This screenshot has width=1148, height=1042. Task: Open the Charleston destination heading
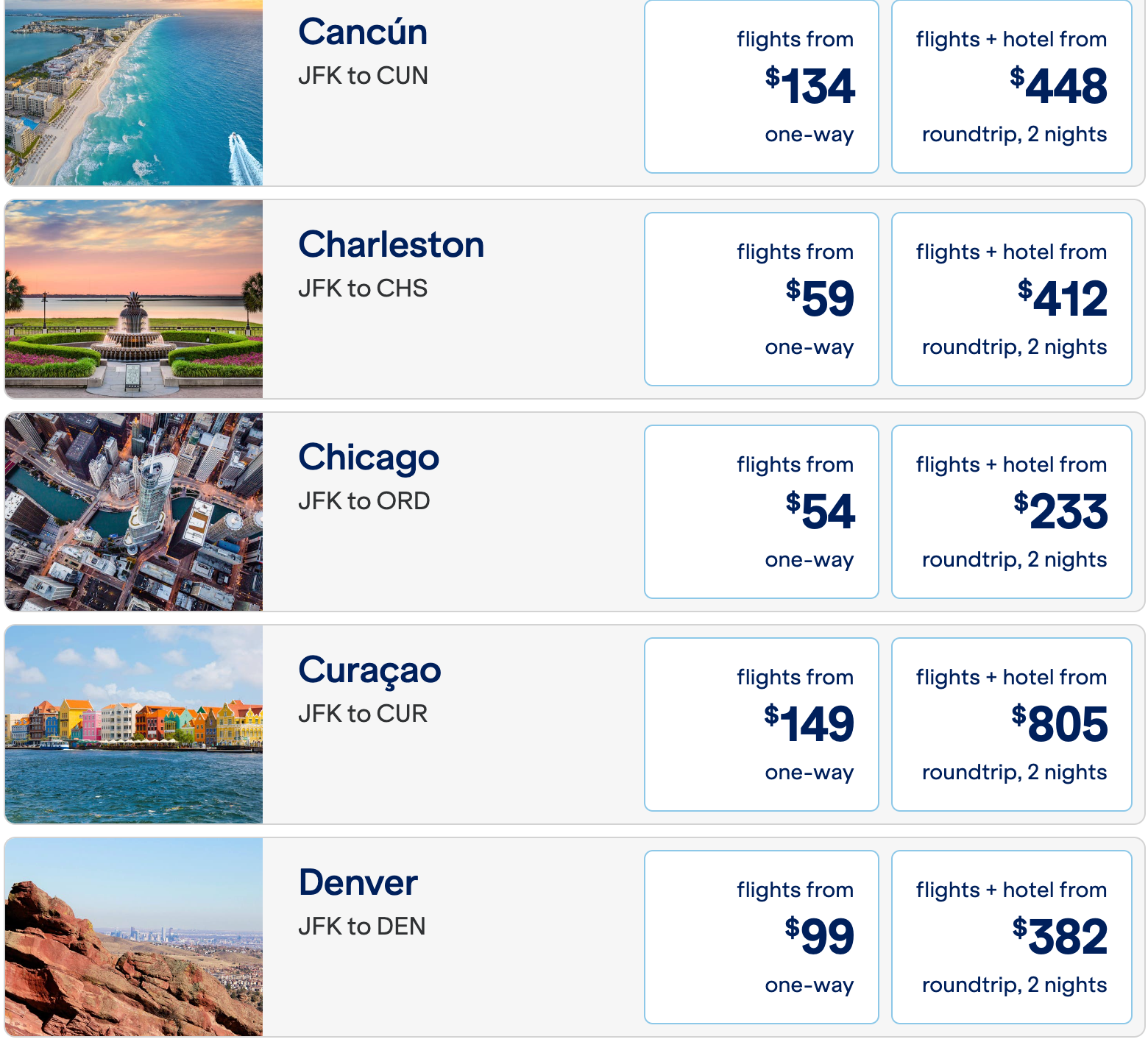pyautogui.click(x=391, y=245)
